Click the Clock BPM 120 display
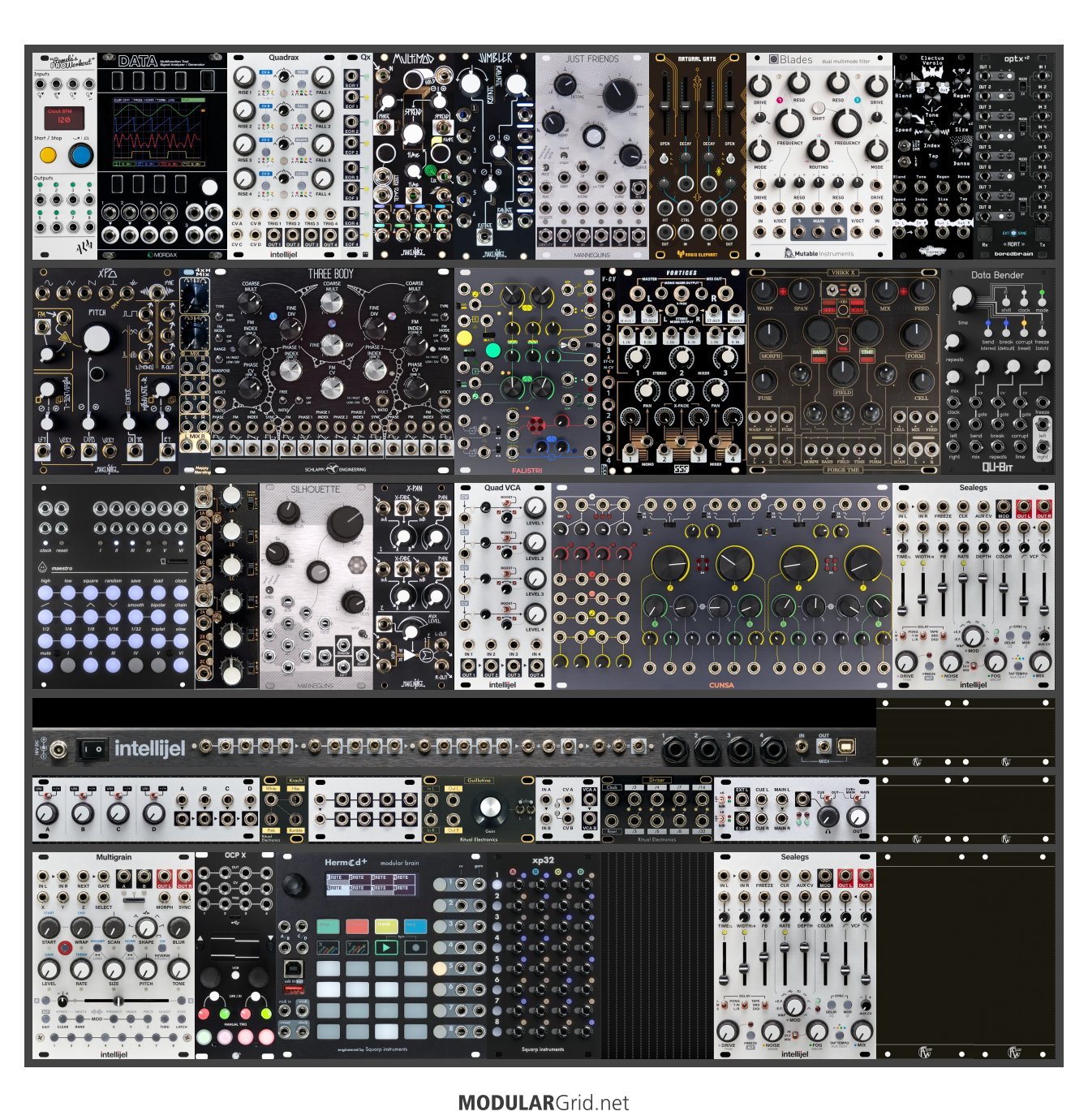The image size is (1088, 1120). click(63, 118)
